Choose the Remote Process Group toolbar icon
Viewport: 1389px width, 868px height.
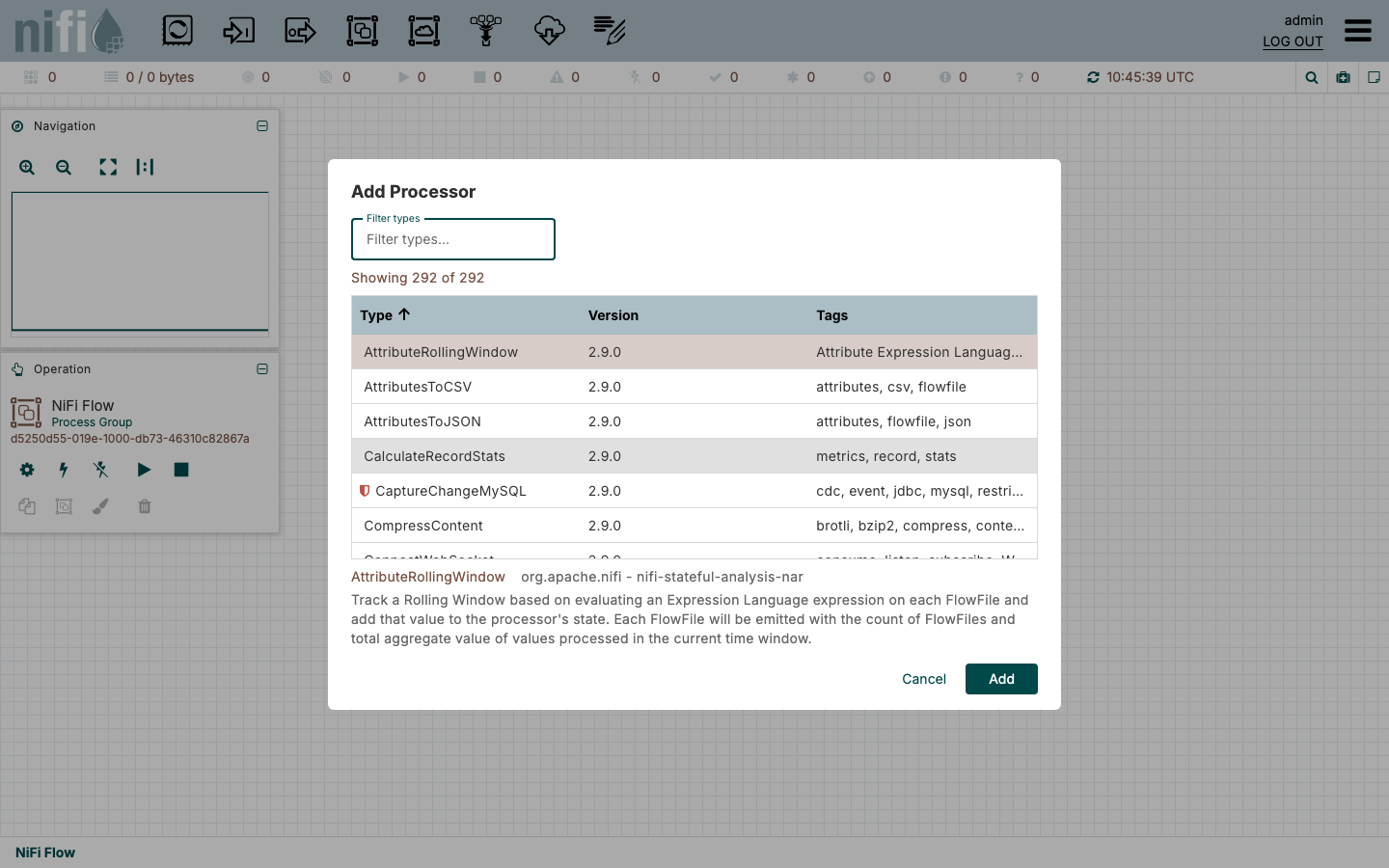(424, 31)
